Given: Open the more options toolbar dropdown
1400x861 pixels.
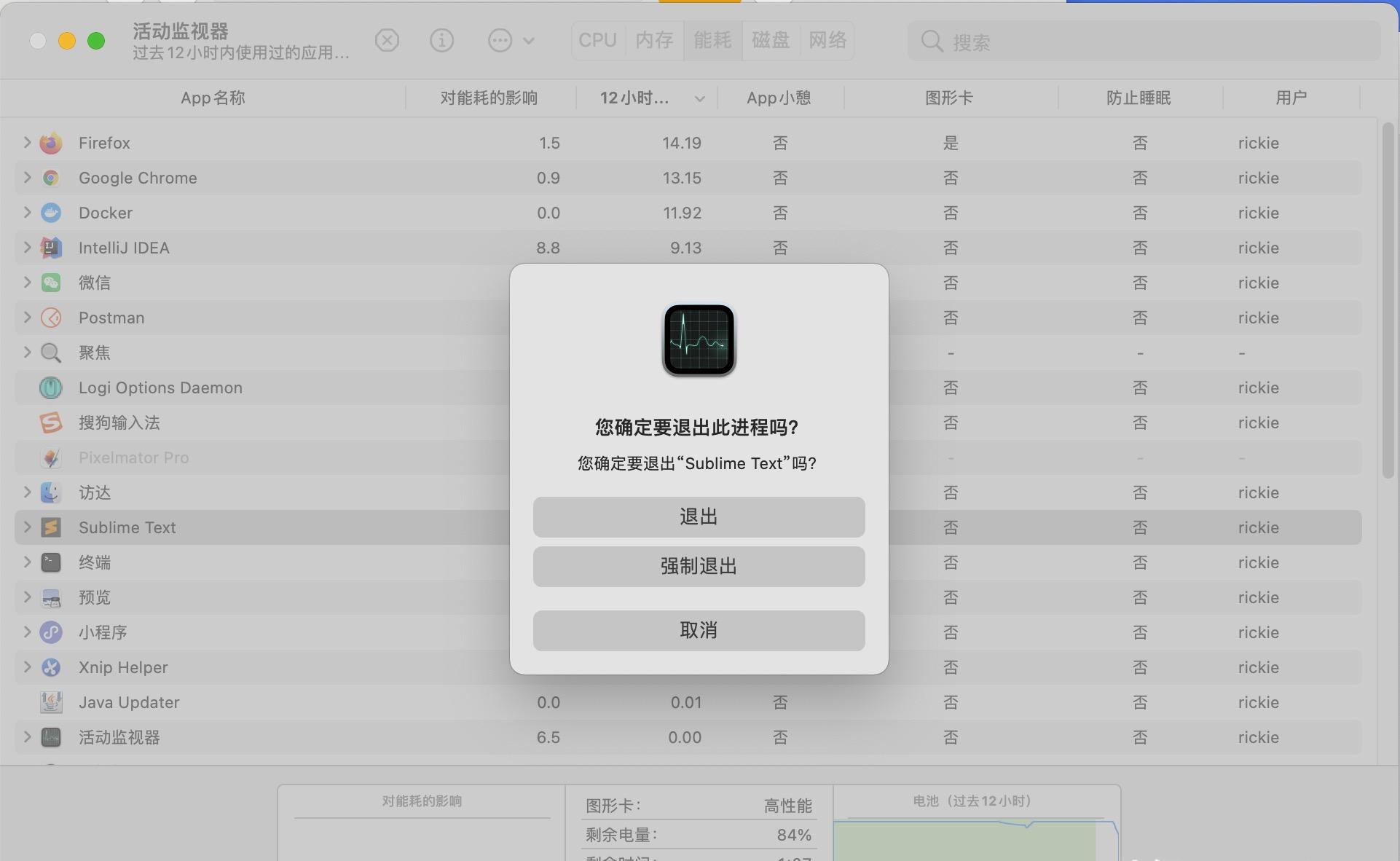Looking at the screenshot, I should [x=511, y=40].
